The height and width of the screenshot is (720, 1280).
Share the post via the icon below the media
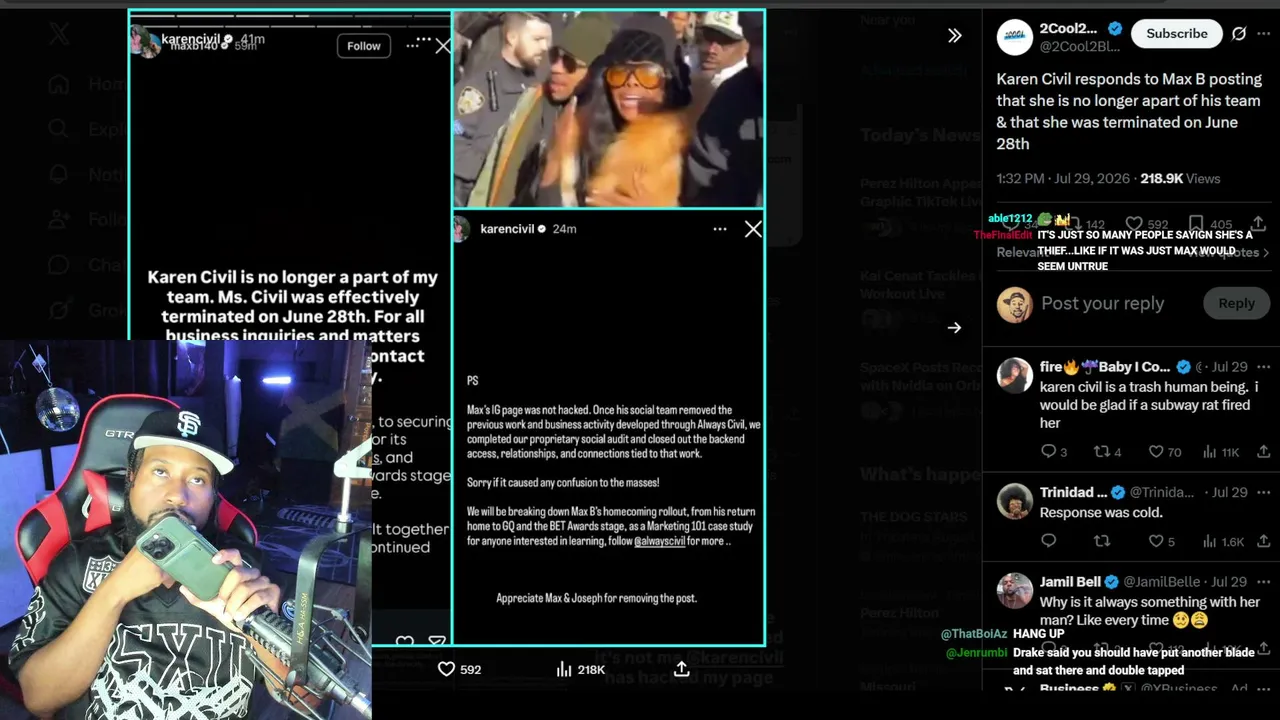pos(682,669)
